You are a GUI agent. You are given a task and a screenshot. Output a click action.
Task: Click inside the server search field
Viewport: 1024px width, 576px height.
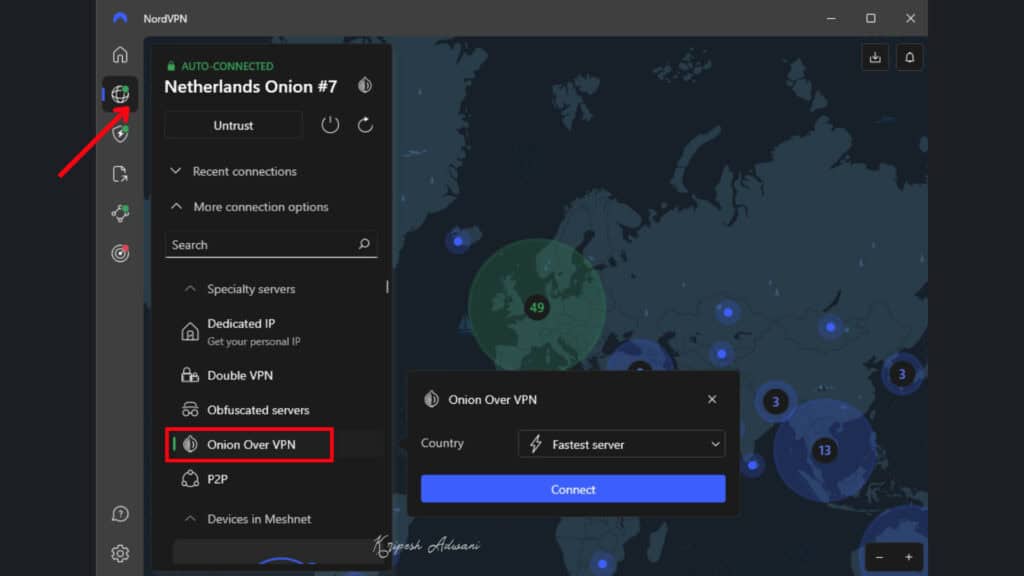point(270,244)
